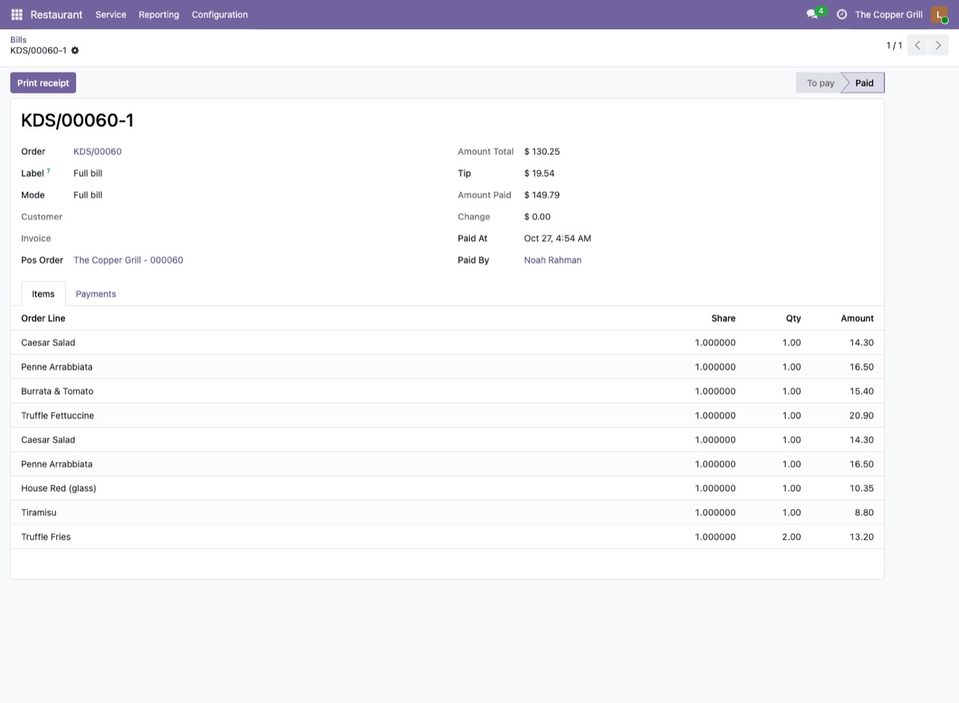Open The Copper Grill - 000060 link
The image size is (959, 703).
point(128,260)
